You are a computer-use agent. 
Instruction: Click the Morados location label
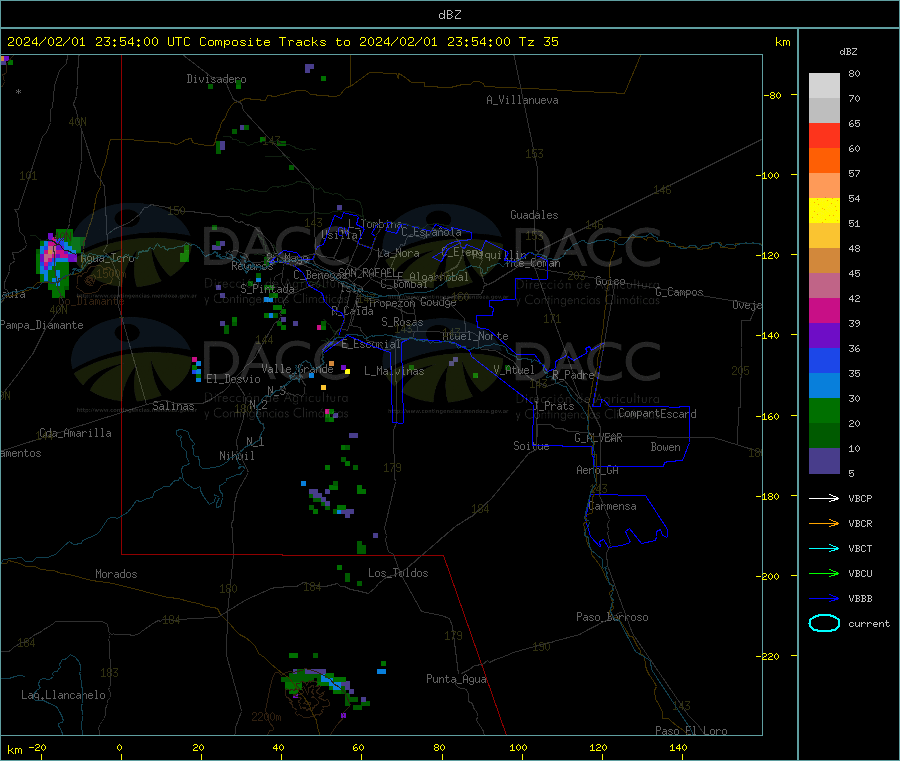point(117,574)
